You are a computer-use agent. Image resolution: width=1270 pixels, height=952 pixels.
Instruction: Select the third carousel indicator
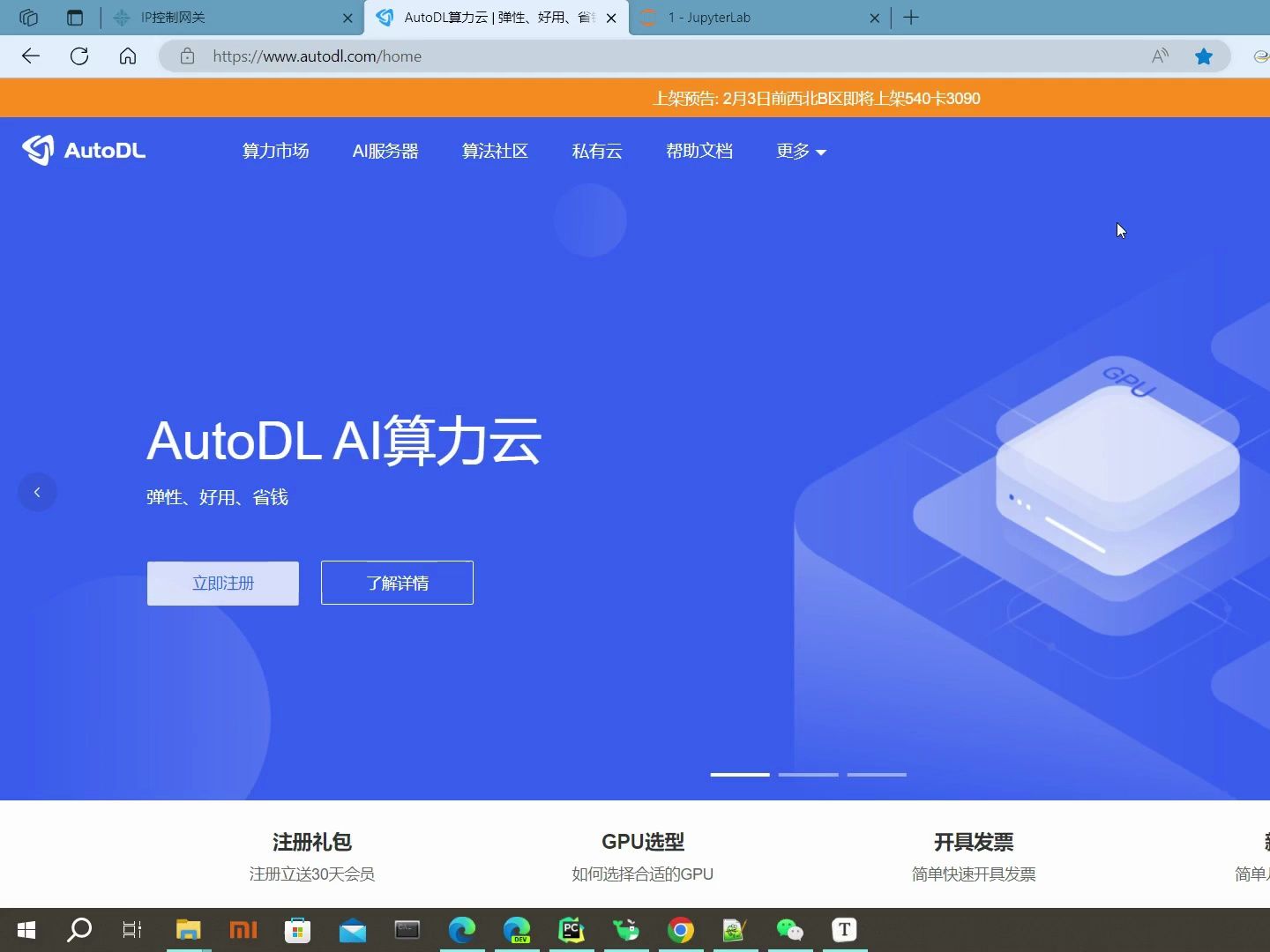click(877, 774)
